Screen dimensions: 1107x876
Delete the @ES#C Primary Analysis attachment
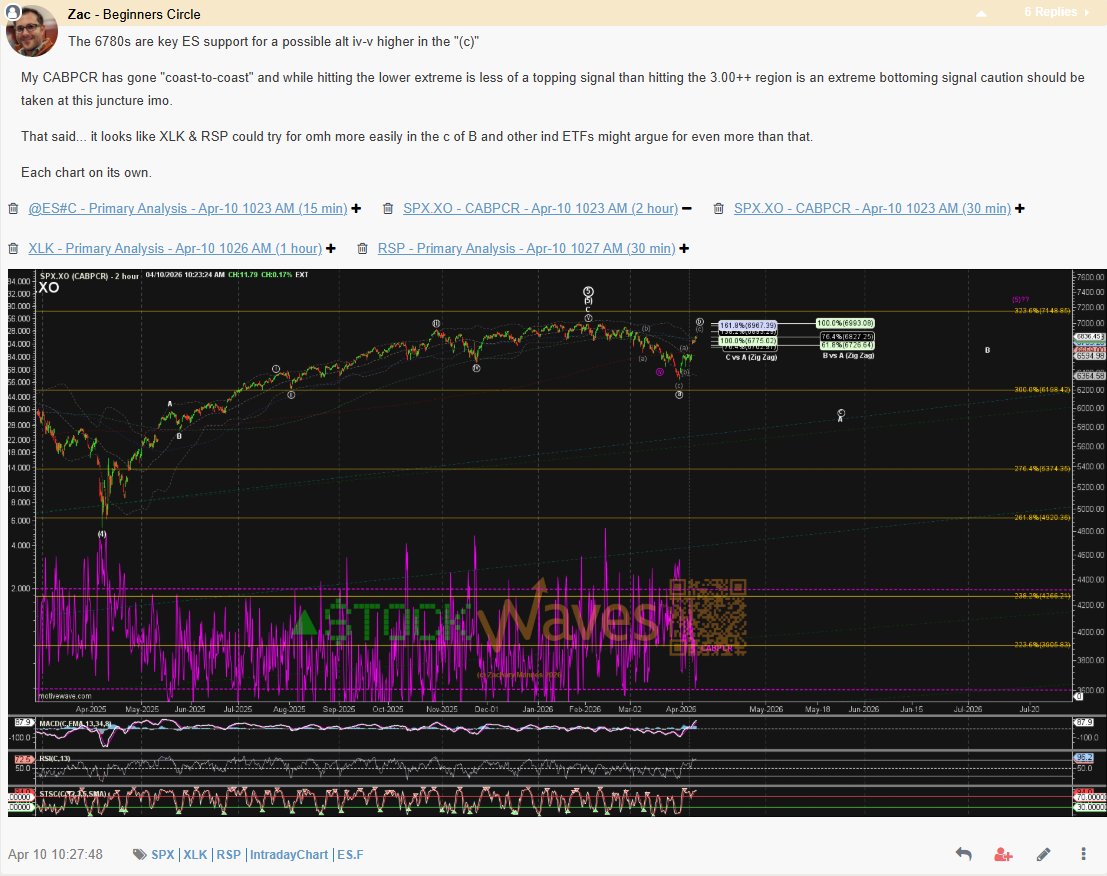pyautogui.click(x=13, y=208)
